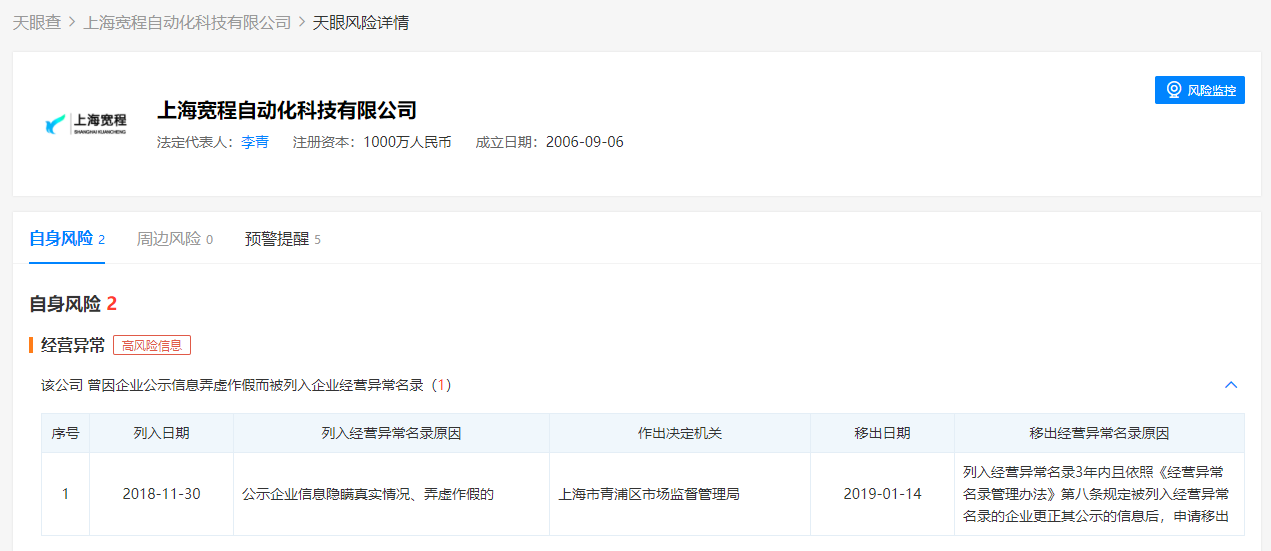Click 上海市青浦区市场监督管理局 cell
The image size is (1271, 551).
pos(648,494)
